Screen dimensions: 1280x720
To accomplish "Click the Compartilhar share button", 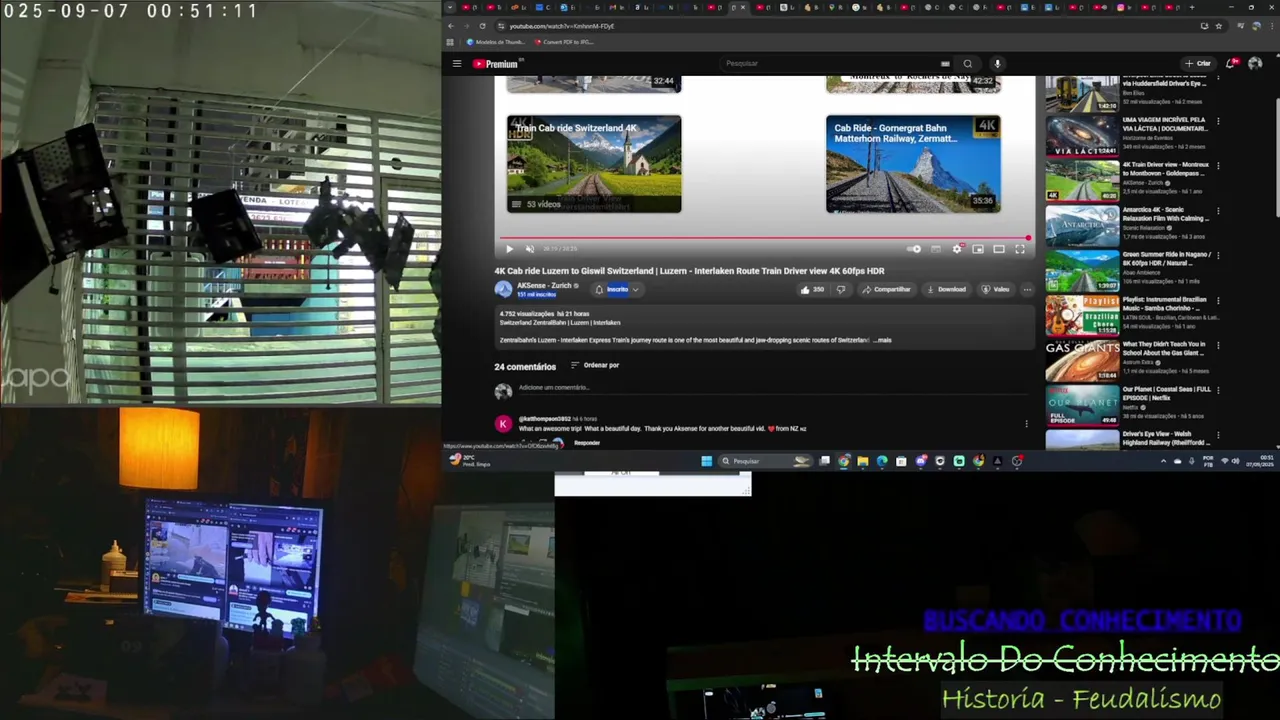I will click(887, 289).
